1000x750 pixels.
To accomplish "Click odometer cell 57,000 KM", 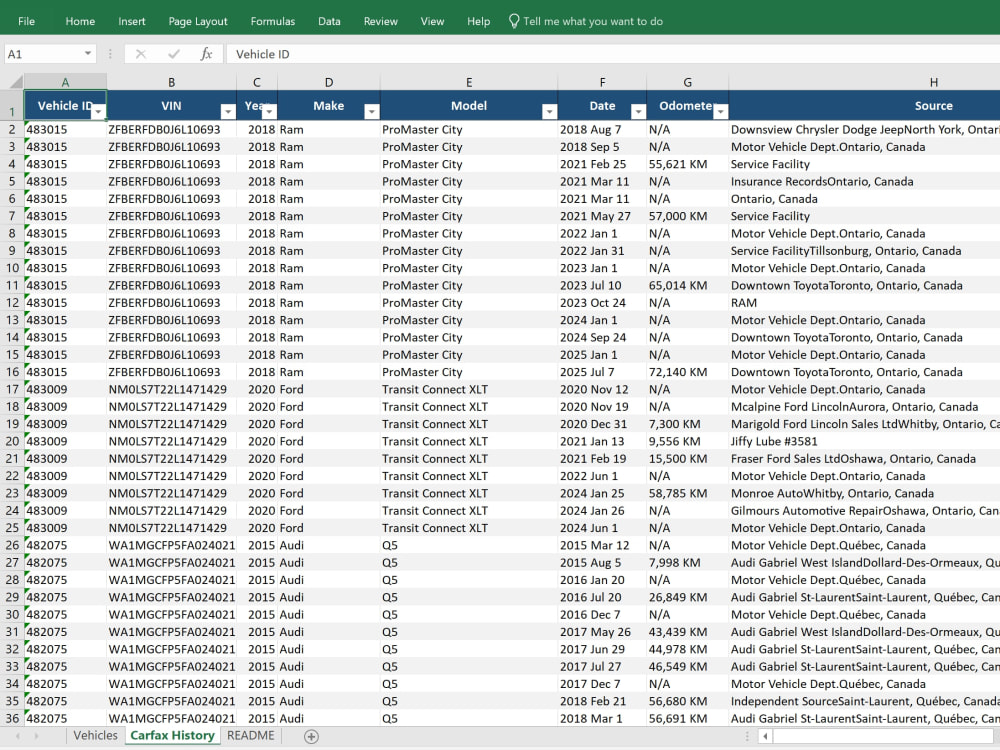I will pos(688,216).
